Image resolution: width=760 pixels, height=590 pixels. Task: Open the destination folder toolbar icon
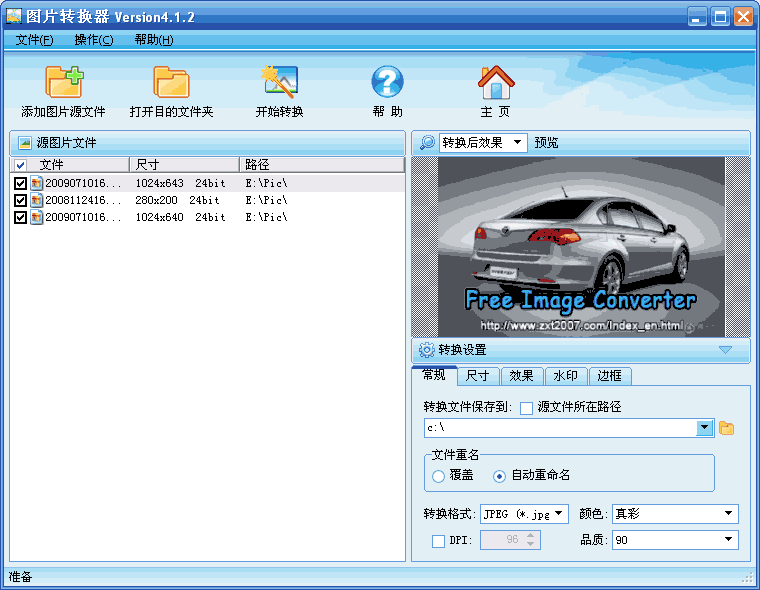pyautogui.click(x=171, y=82)
